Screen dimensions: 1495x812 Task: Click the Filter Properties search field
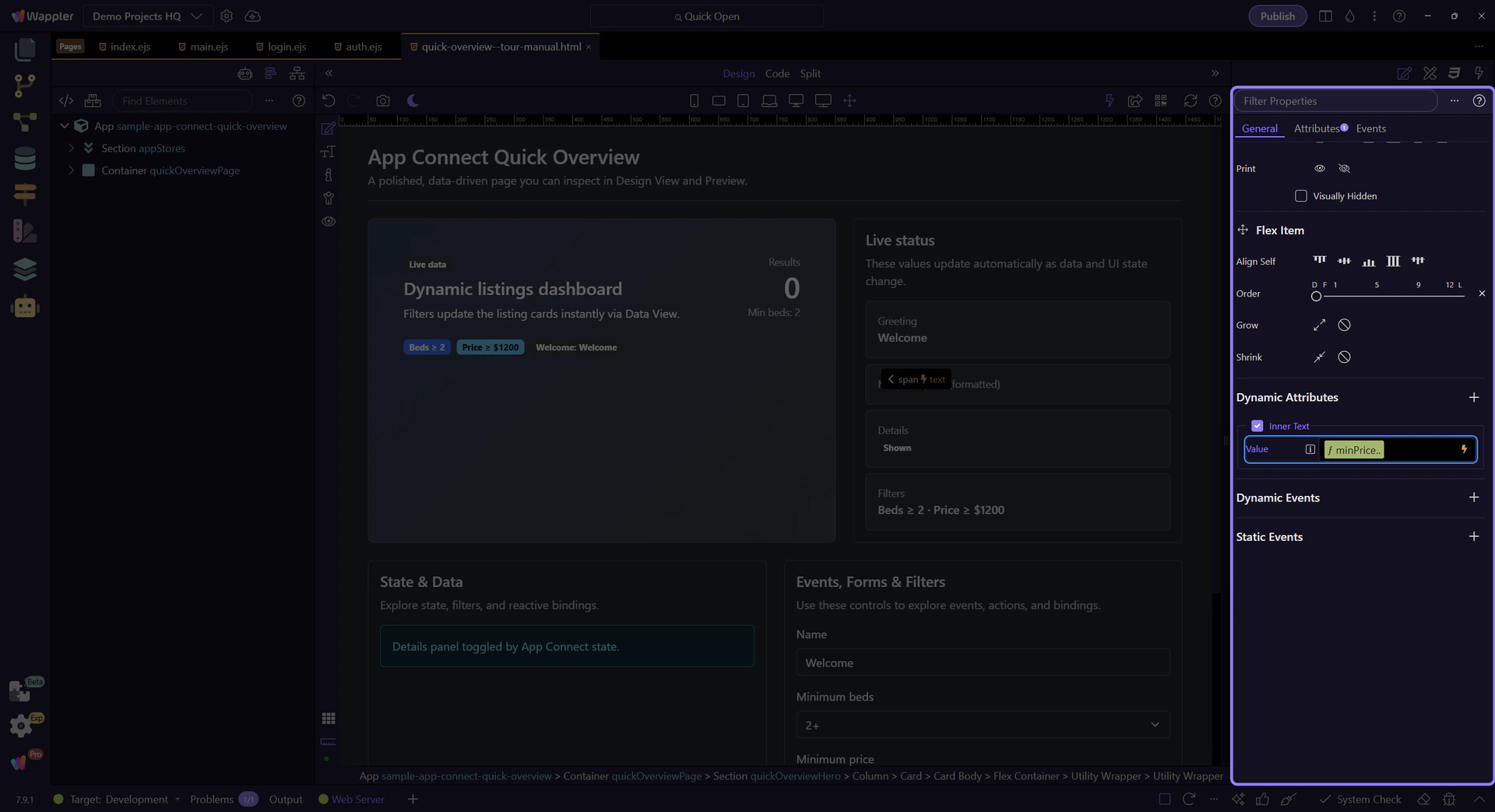tap(1335, 100)
